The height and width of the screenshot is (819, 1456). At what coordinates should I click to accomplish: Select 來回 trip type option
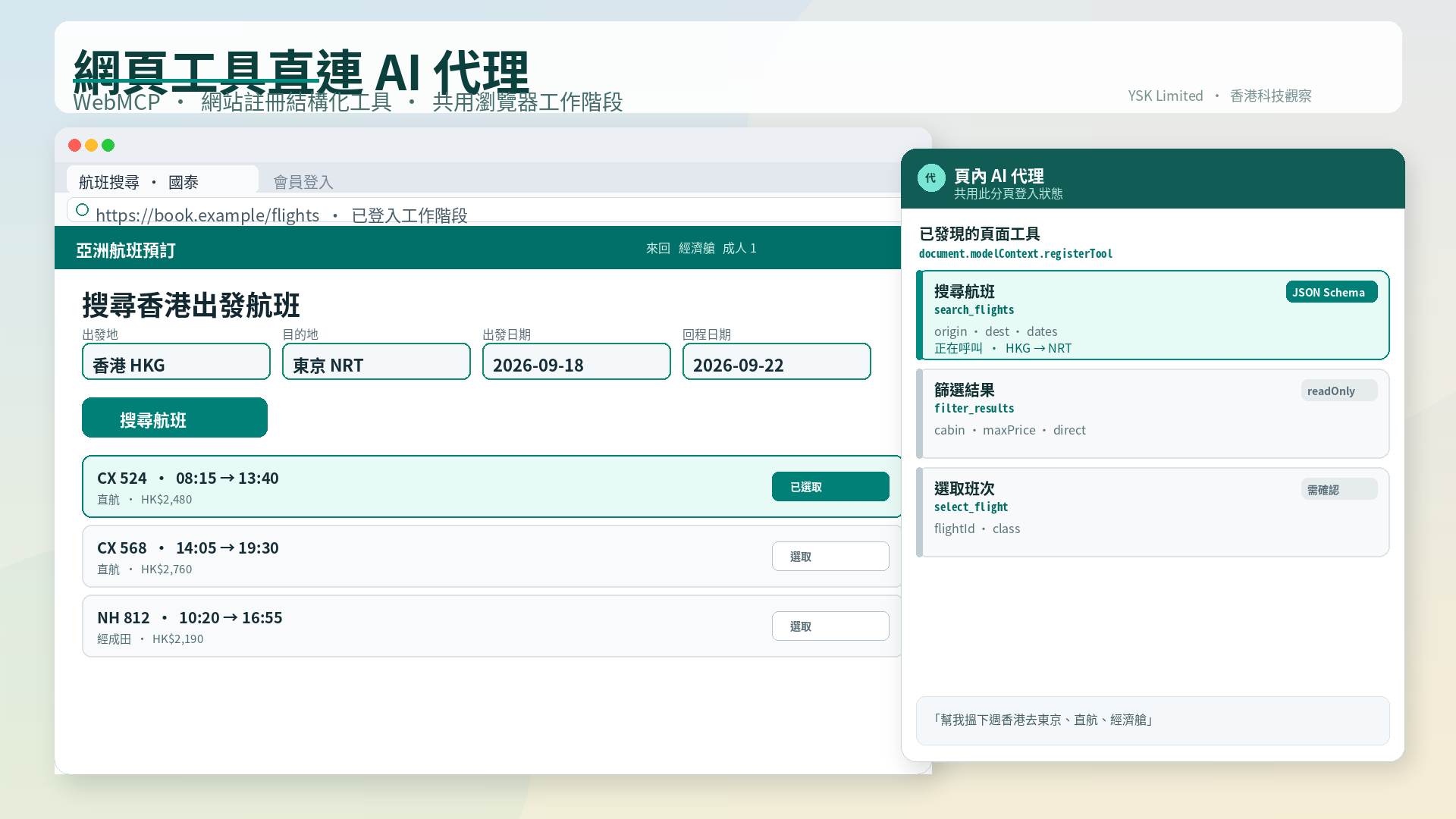[x=658, y=248]
